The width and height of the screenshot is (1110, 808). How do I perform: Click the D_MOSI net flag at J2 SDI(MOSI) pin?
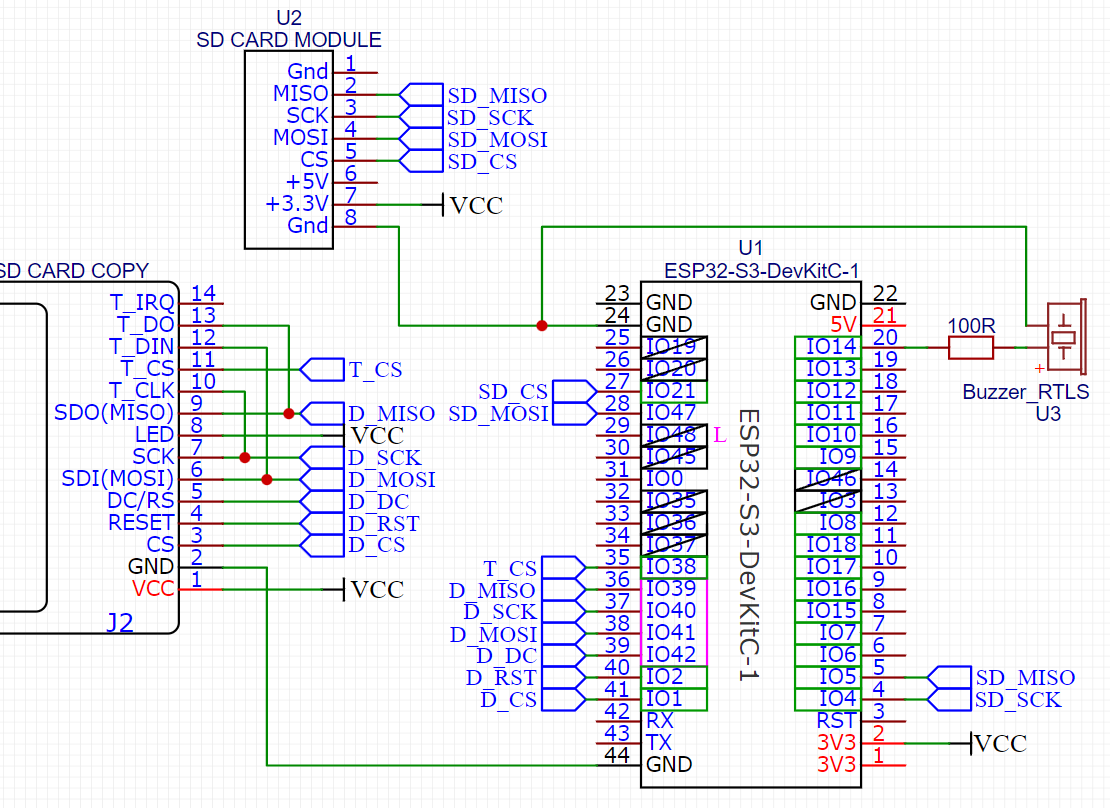pos(322,479)
